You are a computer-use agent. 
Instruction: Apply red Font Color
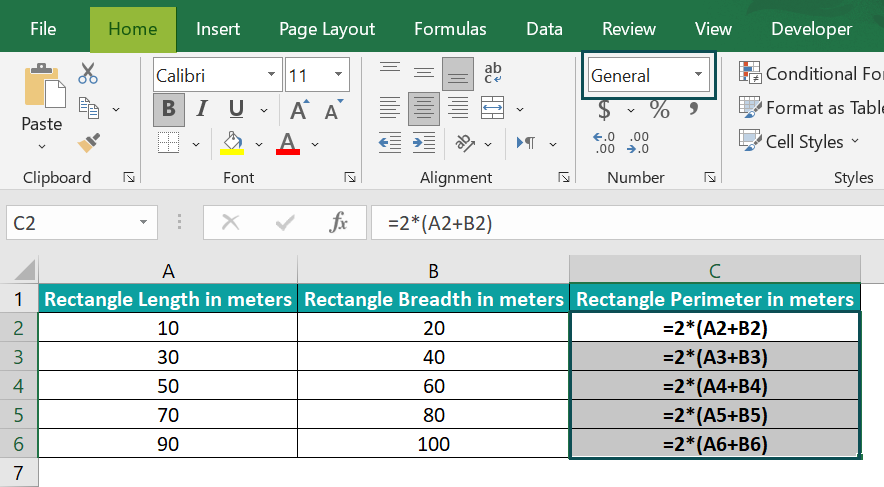(288, 143)
